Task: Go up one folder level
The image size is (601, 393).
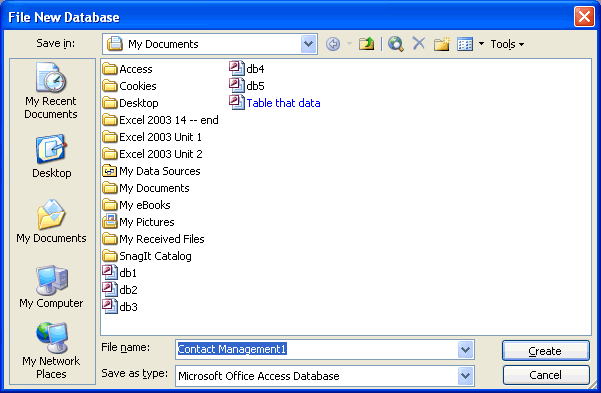Action: [x=366, y=44]
